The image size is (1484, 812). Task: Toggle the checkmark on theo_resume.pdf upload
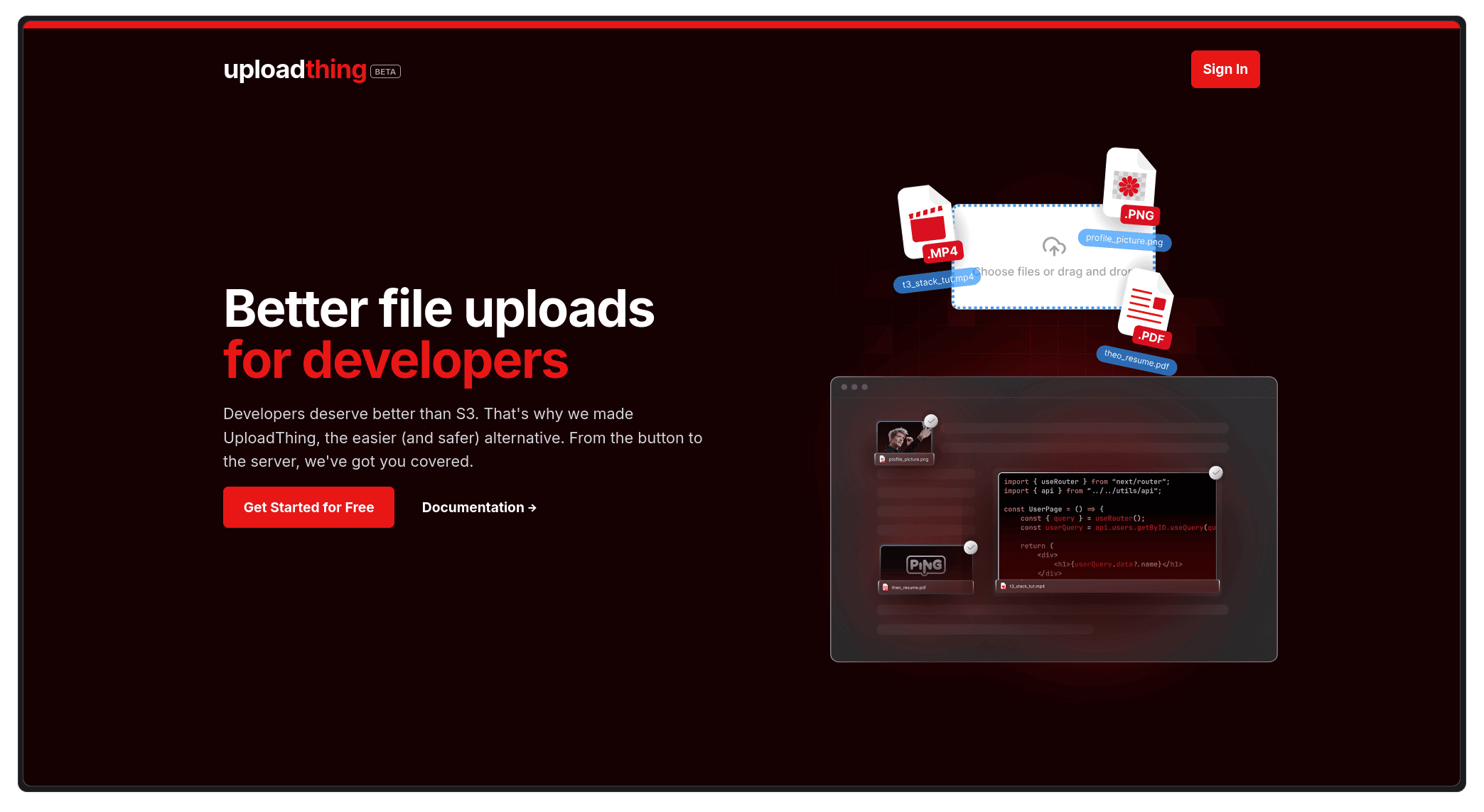pyautogui.click(x=972, y=548)
